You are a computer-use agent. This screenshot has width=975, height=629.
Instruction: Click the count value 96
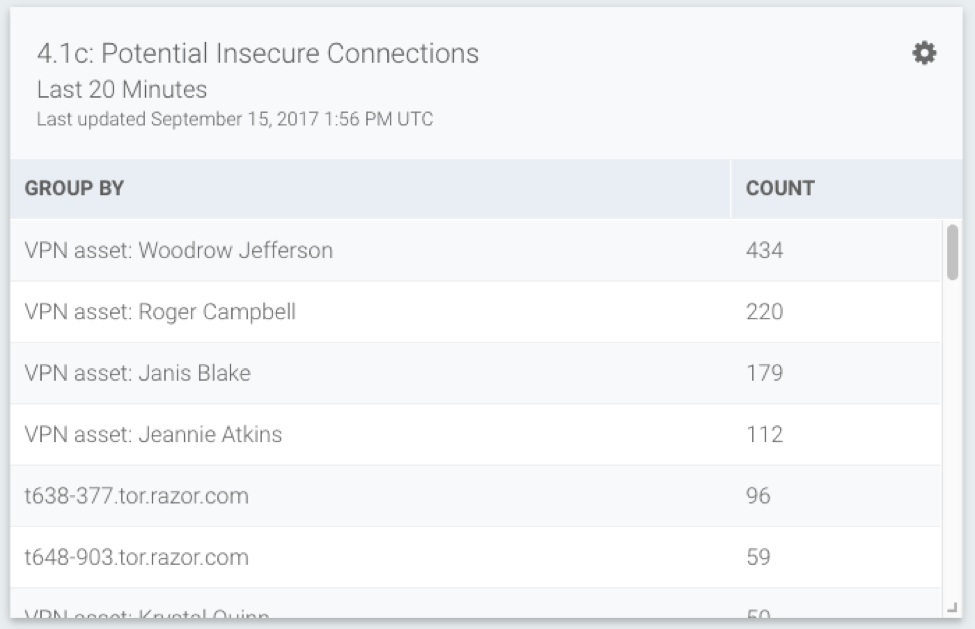[x=758, y=496]
